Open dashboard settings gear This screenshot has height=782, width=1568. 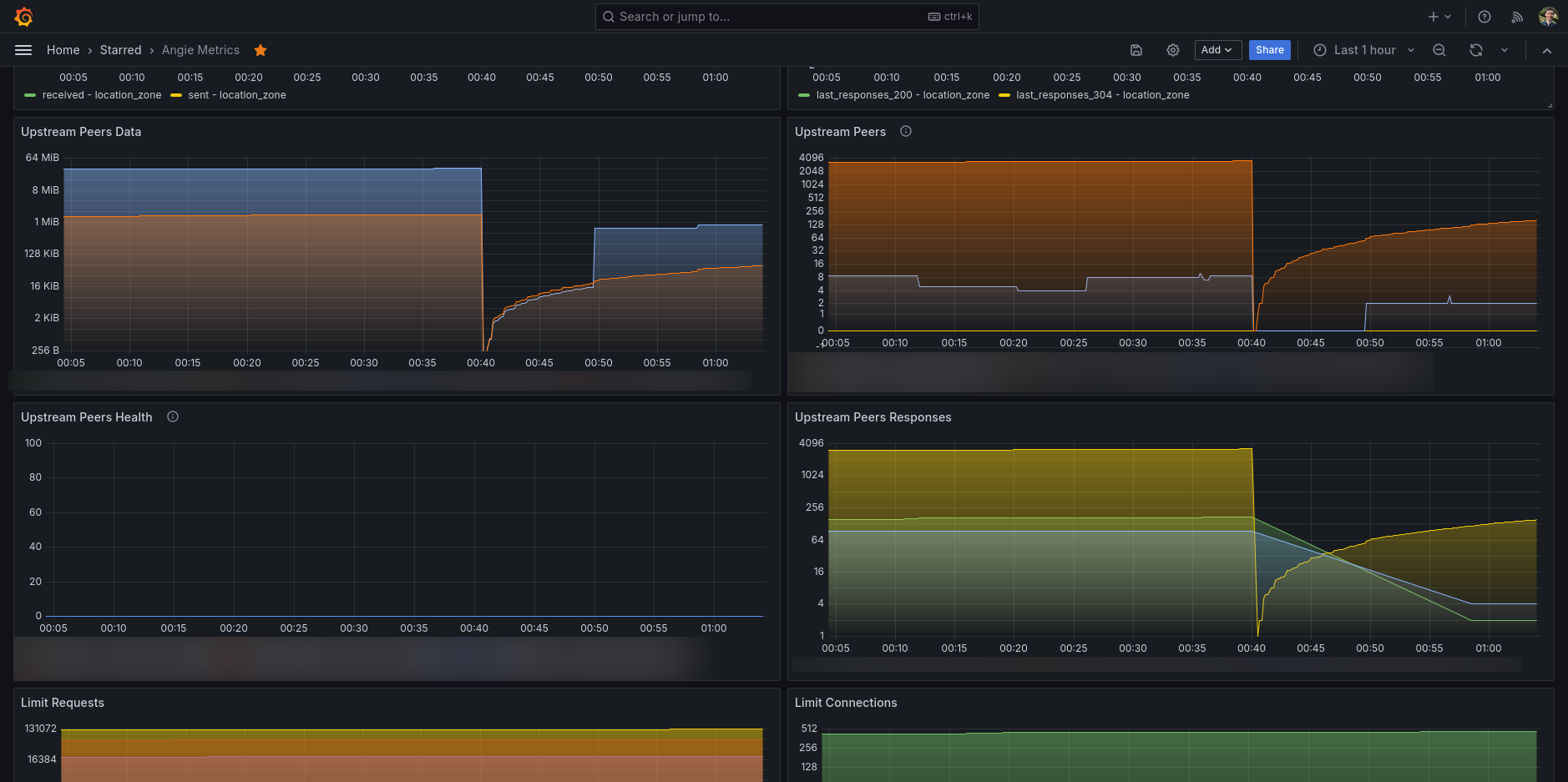coord(1173,50)
